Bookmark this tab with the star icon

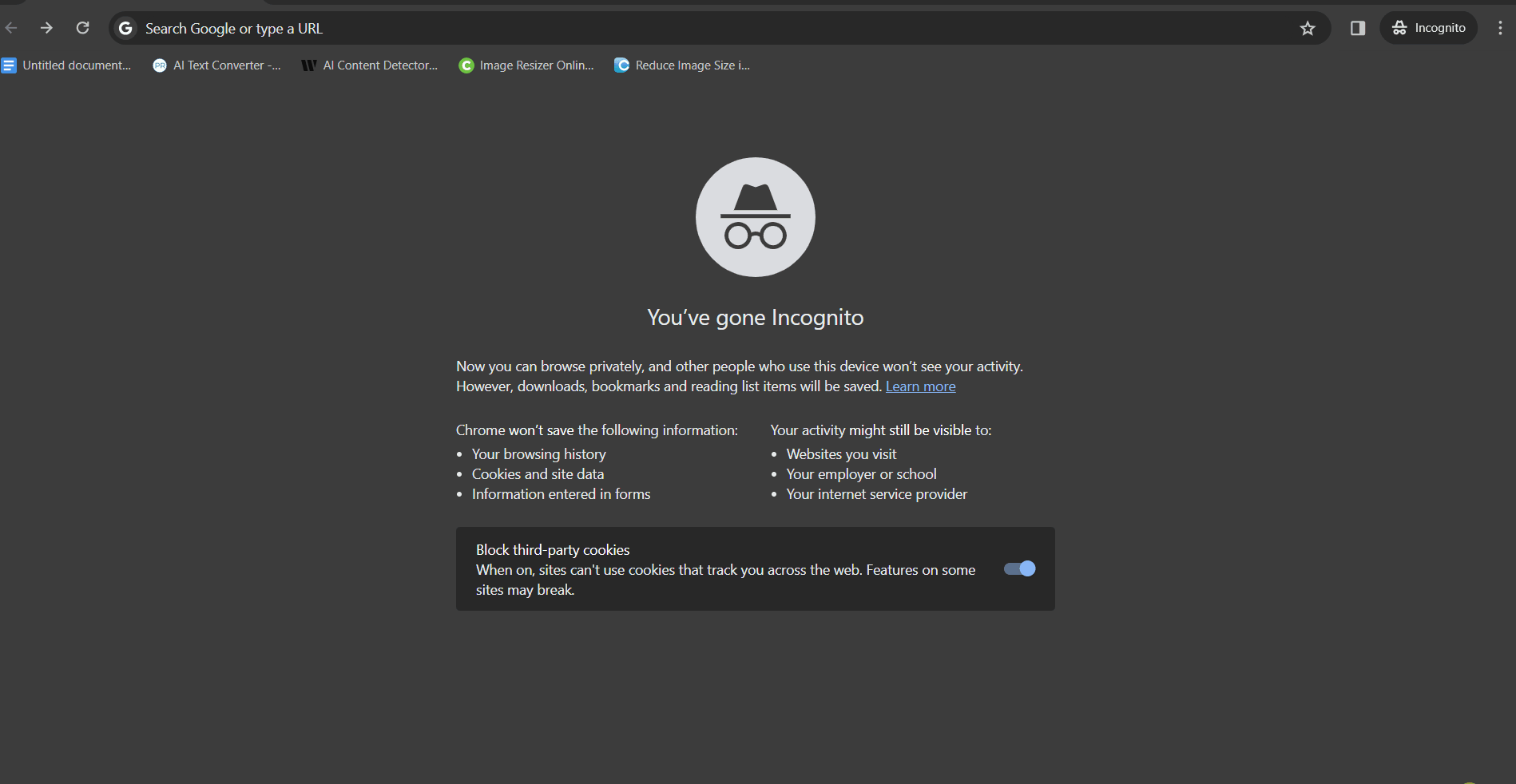click(x=1308, y=29)
